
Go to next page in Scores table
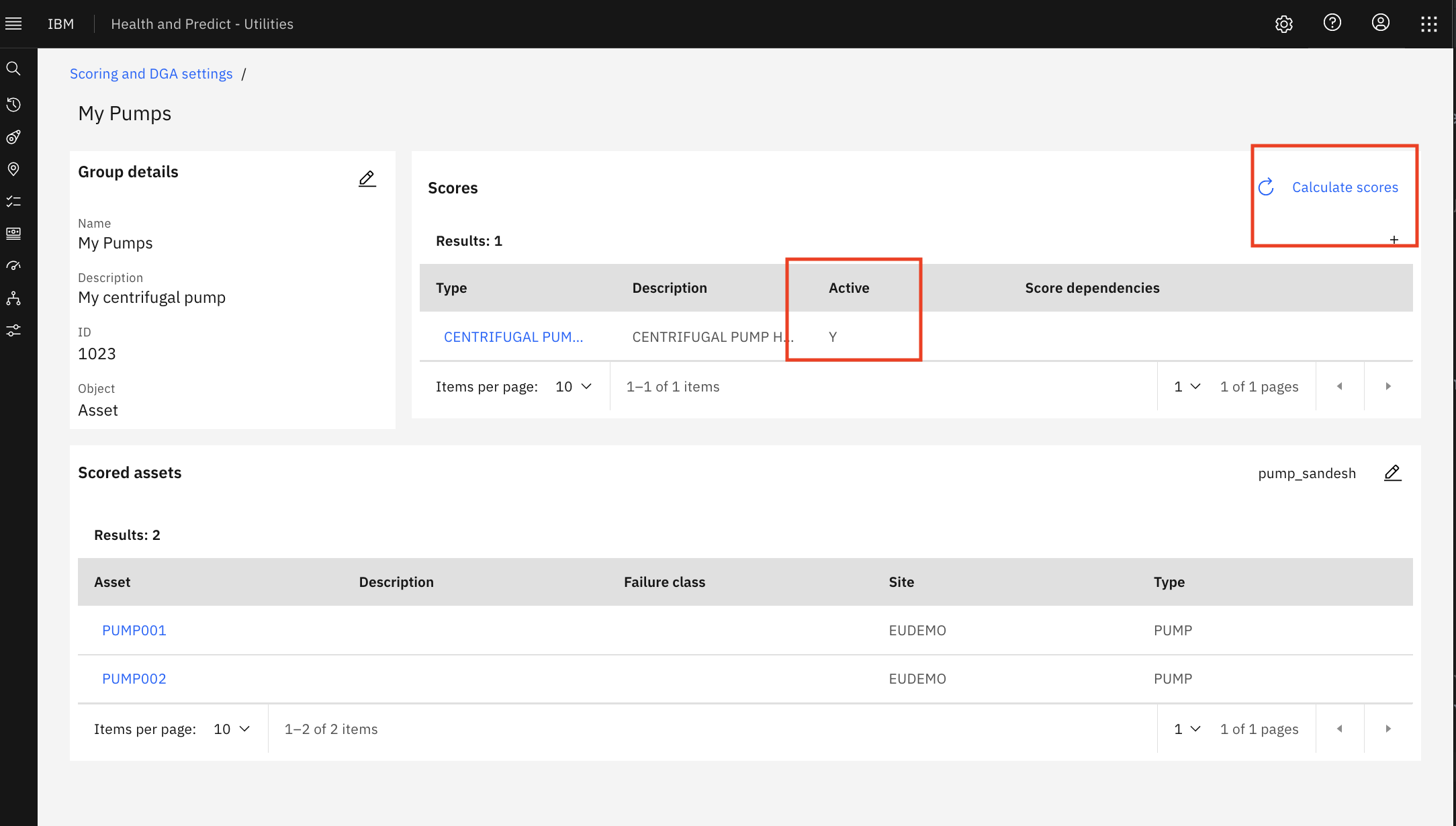pos(1388,386)
